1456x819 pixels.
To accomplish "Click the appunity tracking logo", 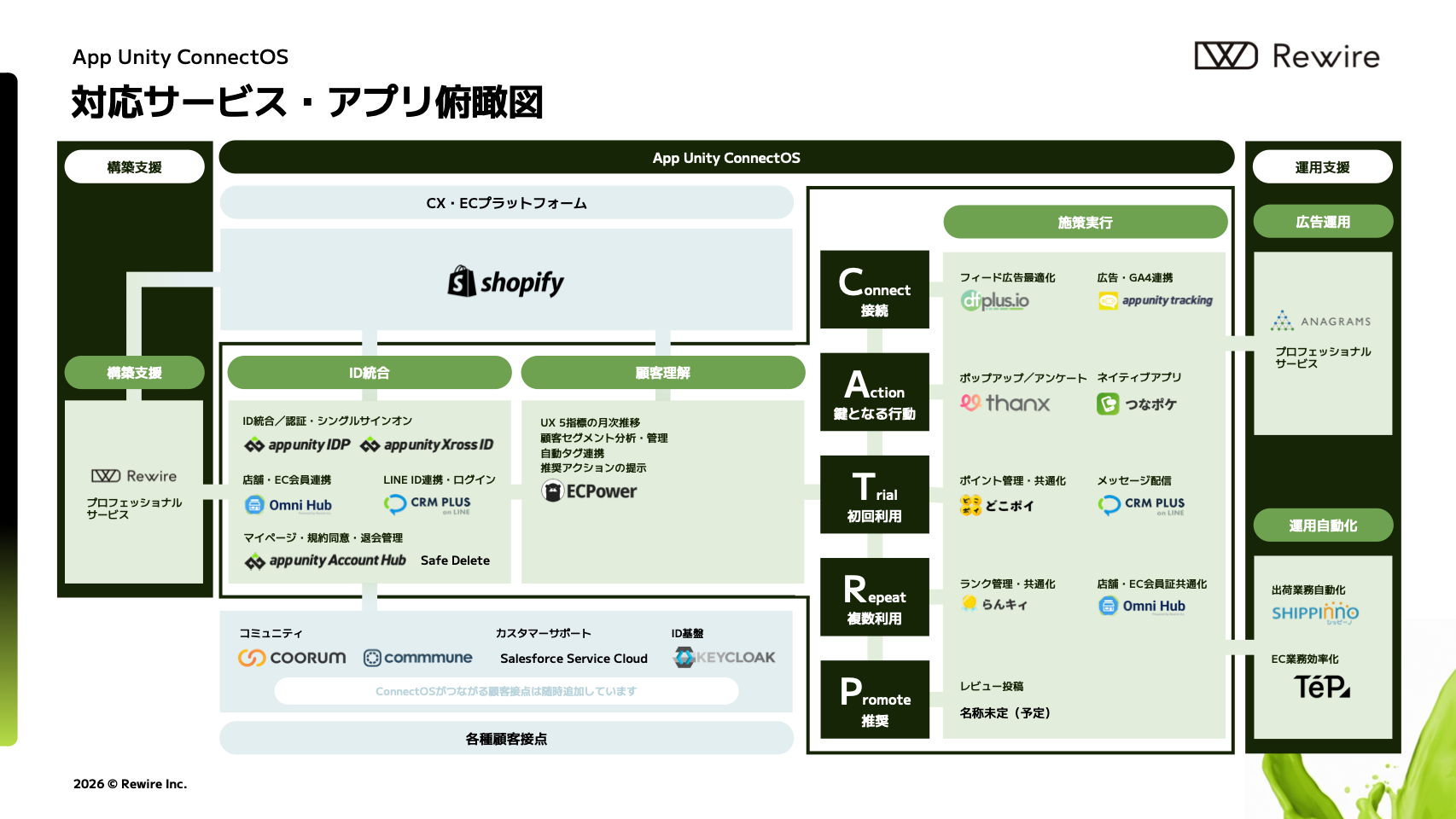I will point(1156,300).
